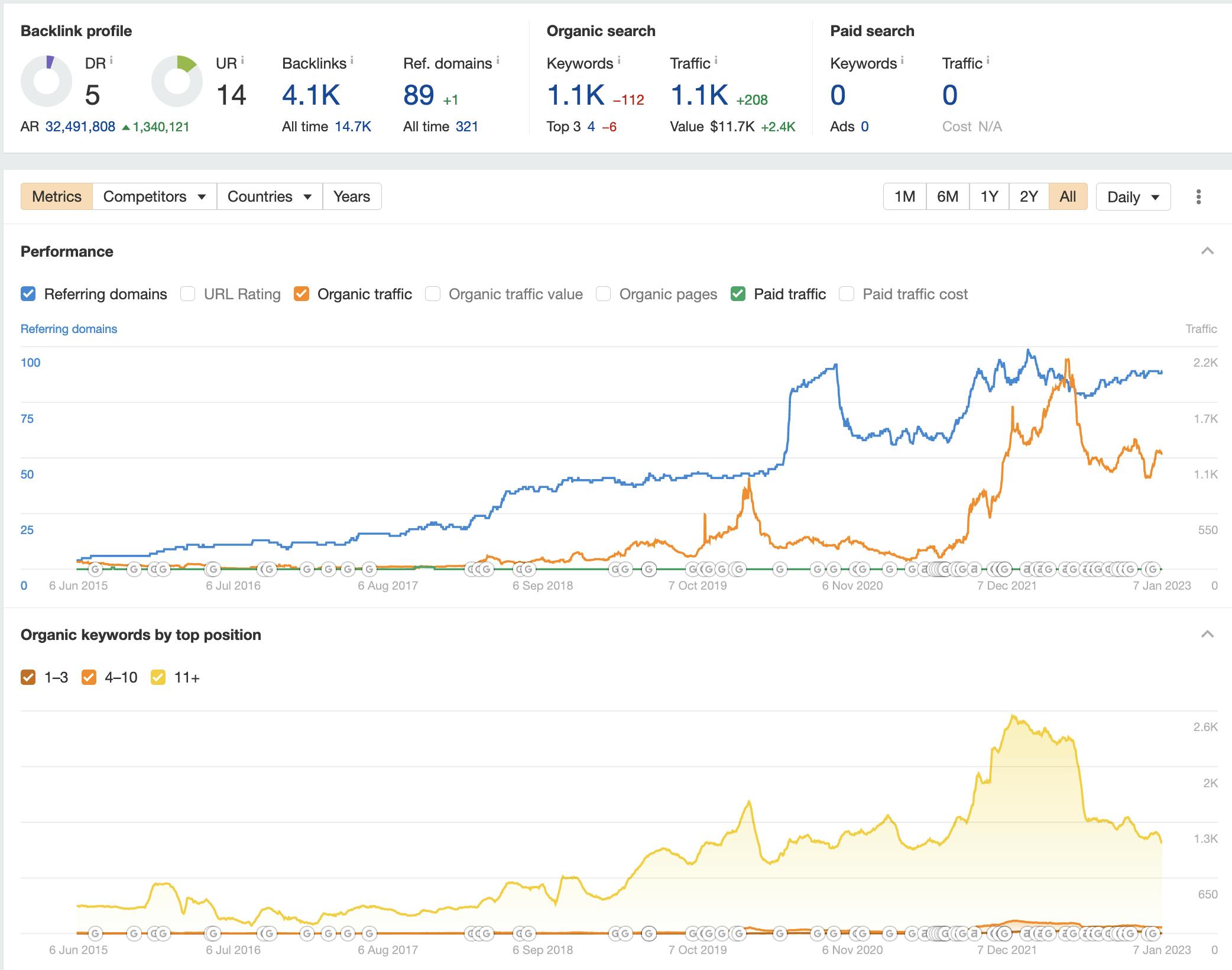Click the first Google update marker on Organic keywords chart
The width and height of the screenshot is (1232, 970).
point(95,933)
